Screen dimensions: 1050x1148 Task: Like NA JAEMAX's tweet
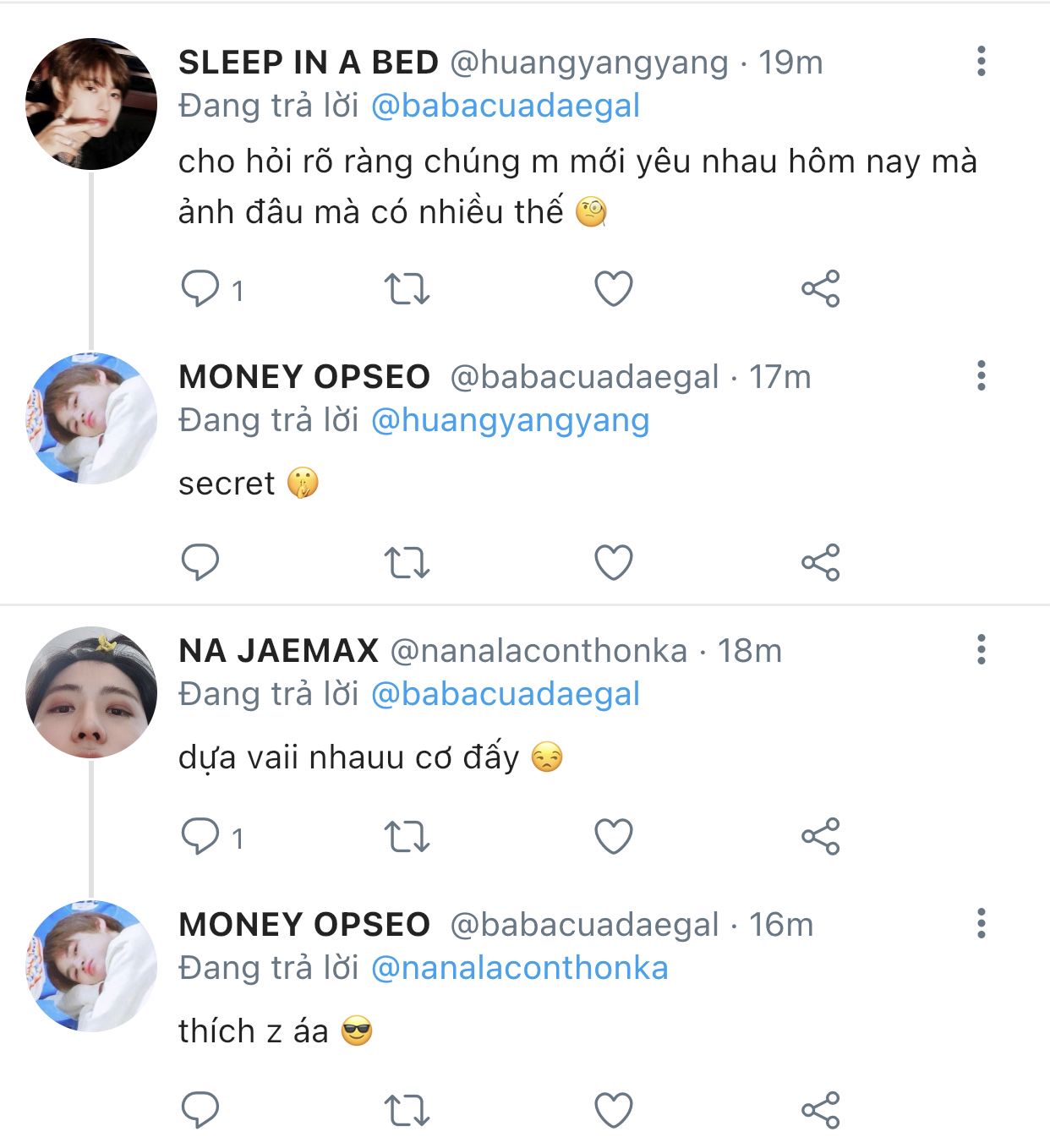(614, 837)
